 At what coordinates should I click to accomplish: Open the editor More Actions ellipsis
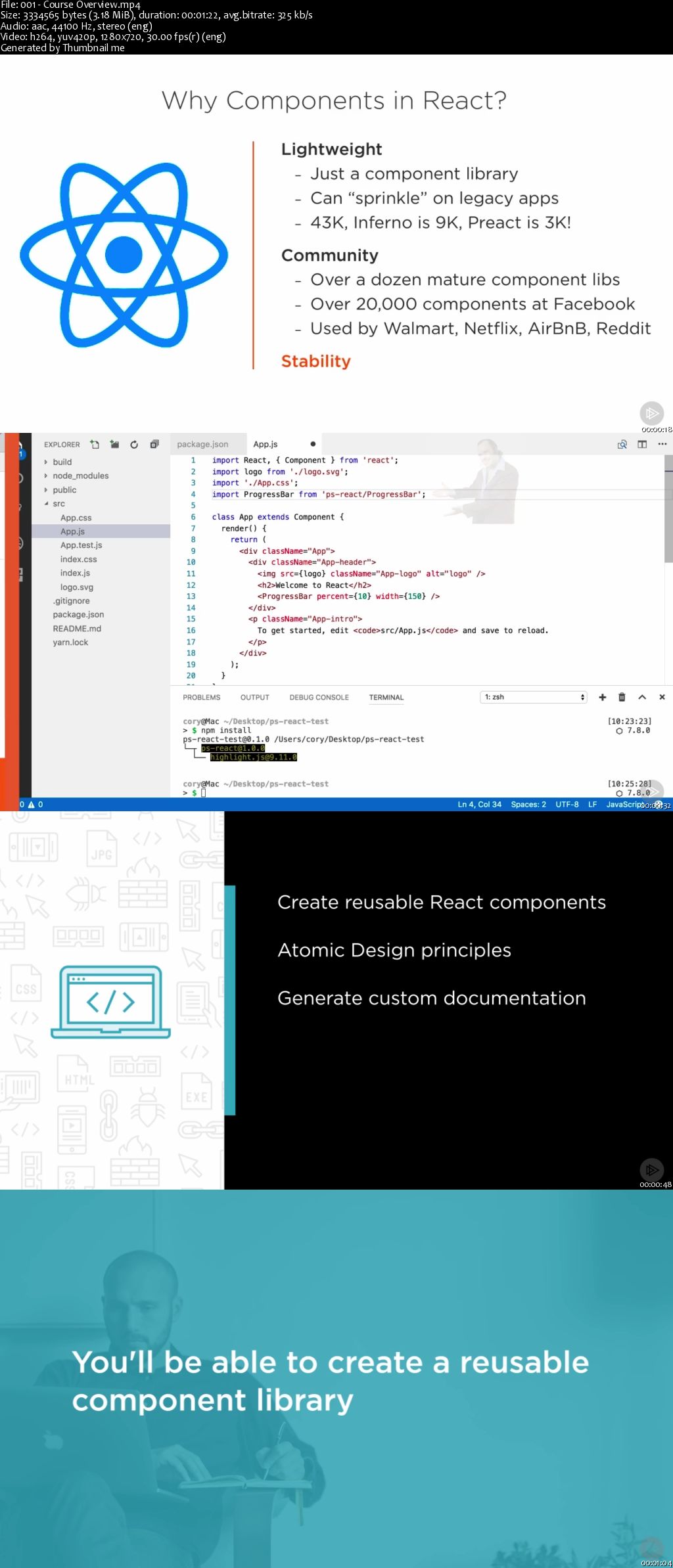(x=662, y=445)
